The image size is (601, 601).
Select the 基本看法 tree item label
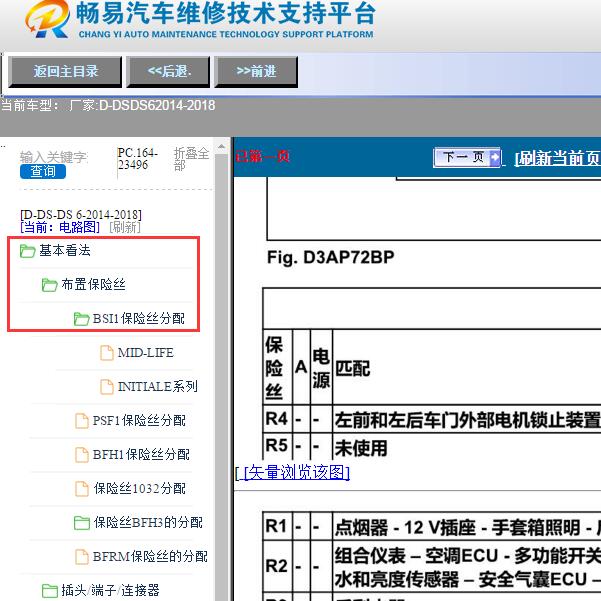click(x=65, y=250)
